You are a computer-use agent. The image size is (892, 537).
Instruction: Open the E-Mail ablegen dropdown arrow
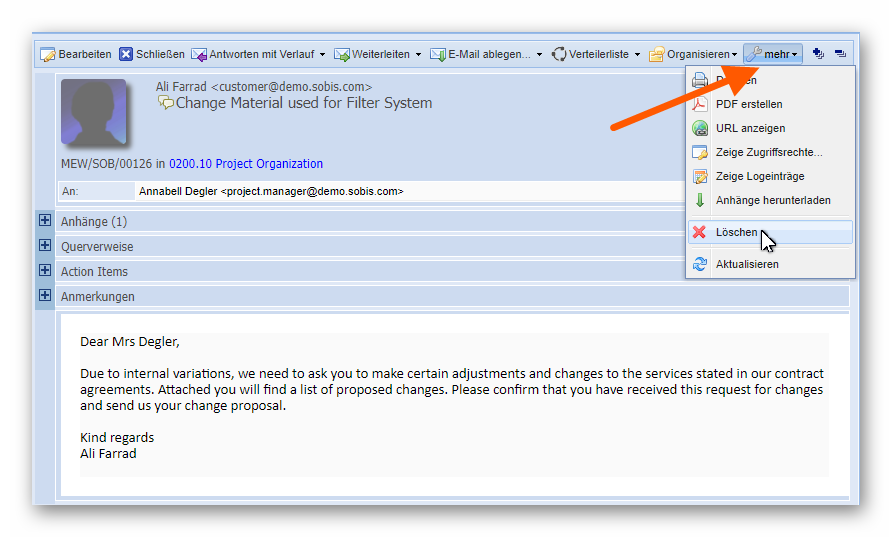539,55
